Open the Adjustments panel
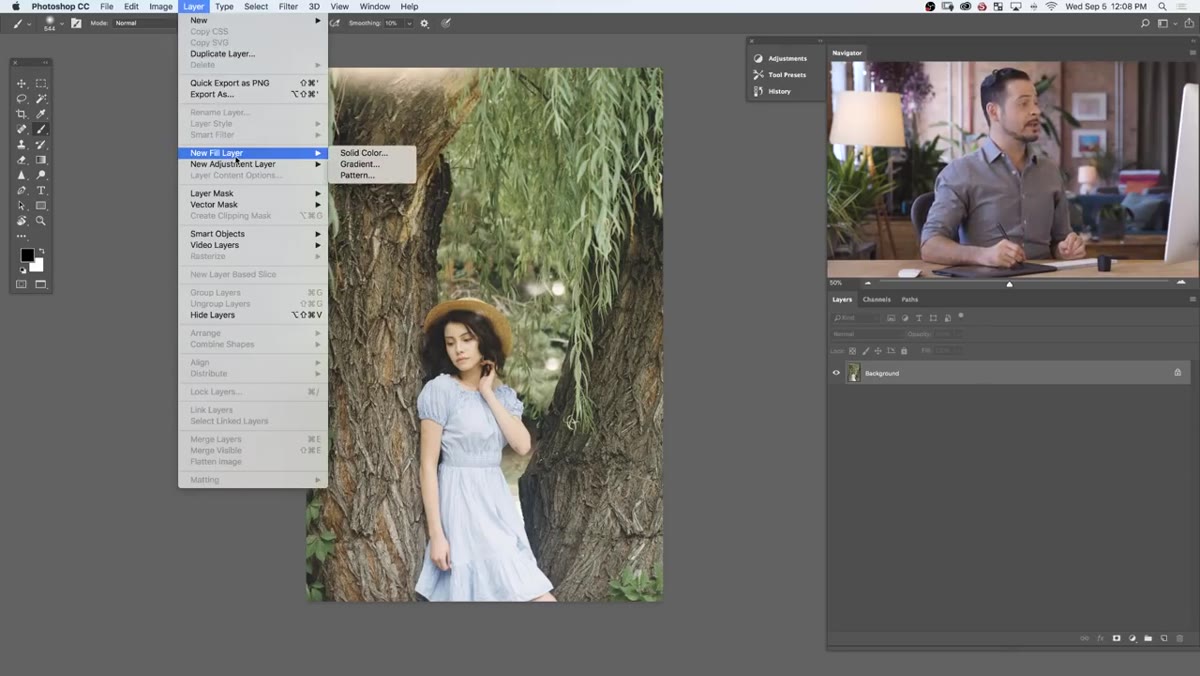1200x676 pixels. [x=780, y=58]
